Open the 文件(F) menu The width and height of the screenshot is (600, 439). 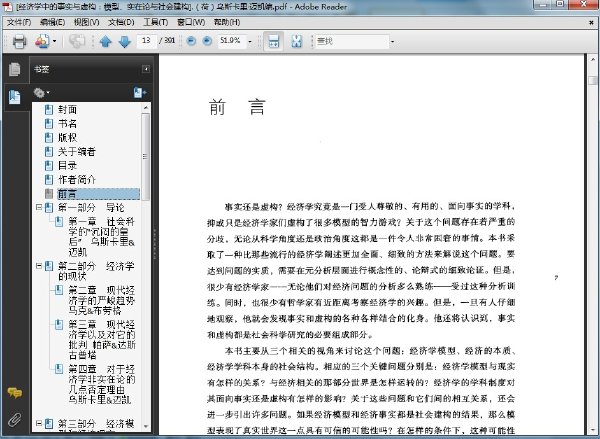click(x=19, y=22)
